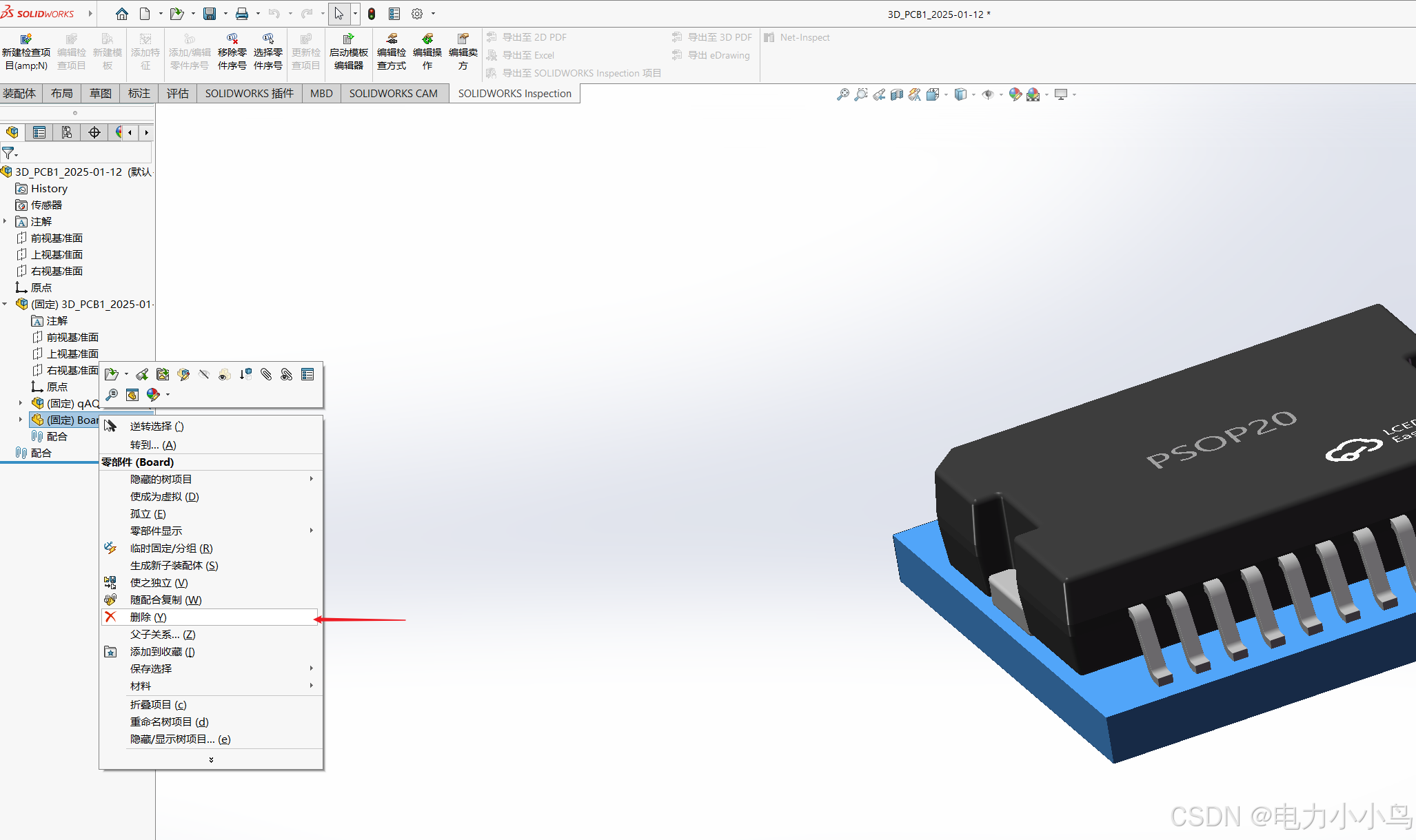Choose 孤立 (E) from the context menu
The width and height of the screenshot is (1416, 840).
point(210,514)
